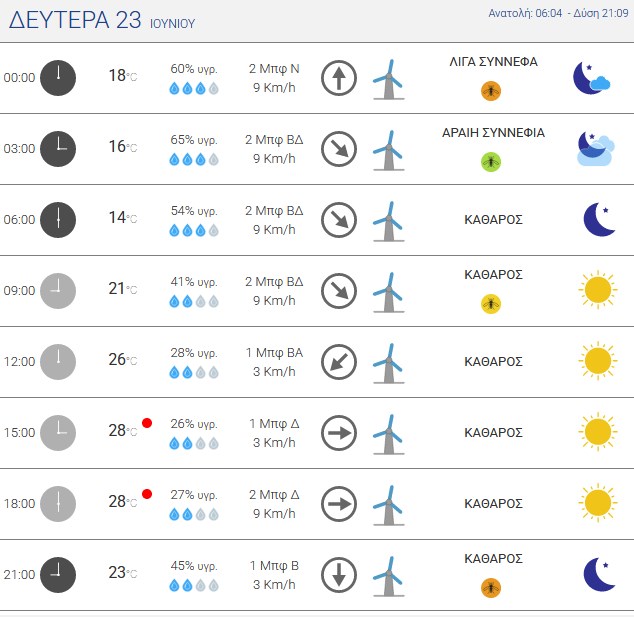Viewport: 634px width, 617px height.
Task: Click the ΑΡΑΙΗ ΣΥΝΝΕΦΙΑ label
Action: pyautogui.click(x=493, y=133)
